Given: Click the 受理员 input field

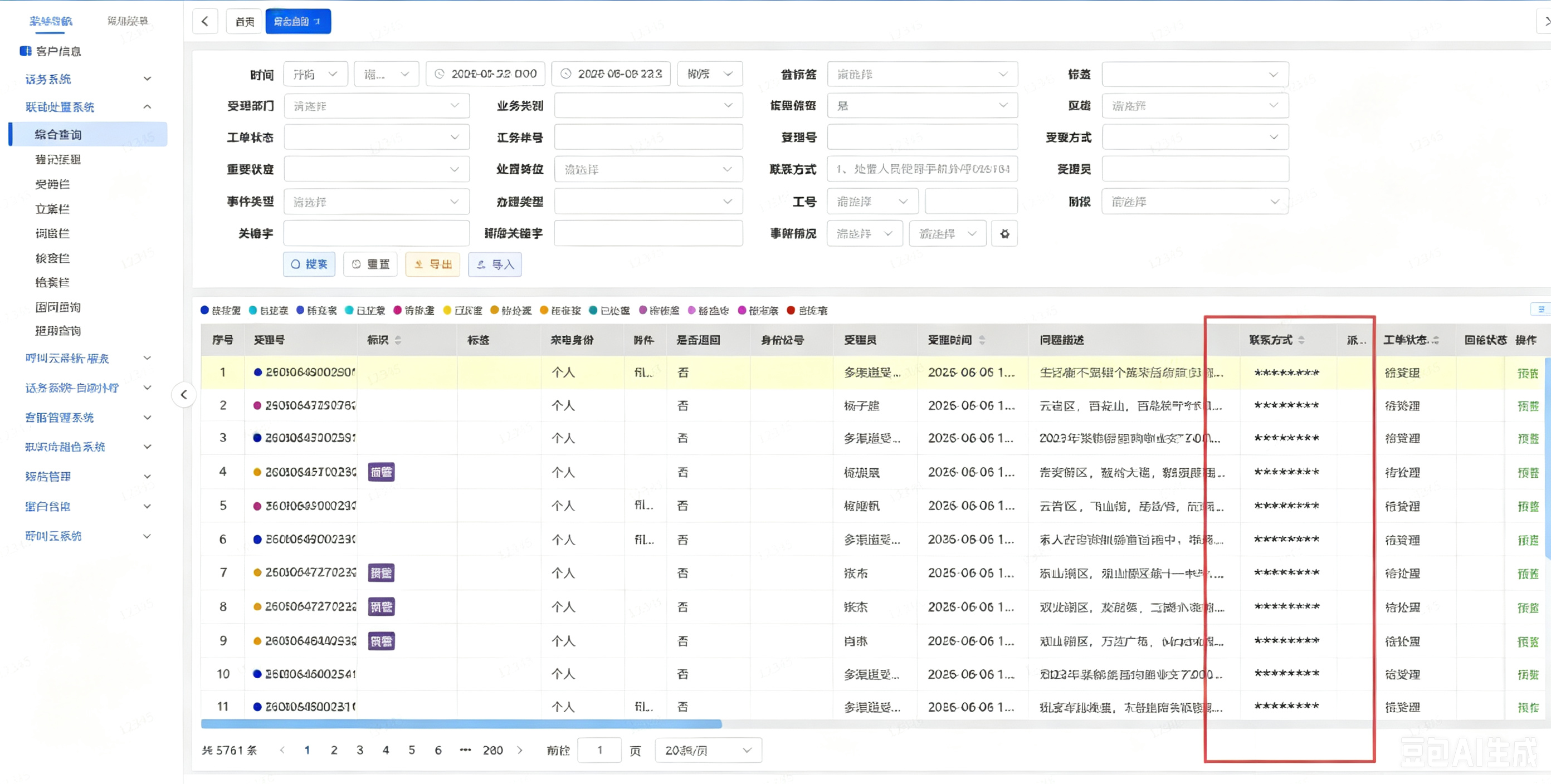Looking at the screenshot, I should click(x=1194, y=169).
